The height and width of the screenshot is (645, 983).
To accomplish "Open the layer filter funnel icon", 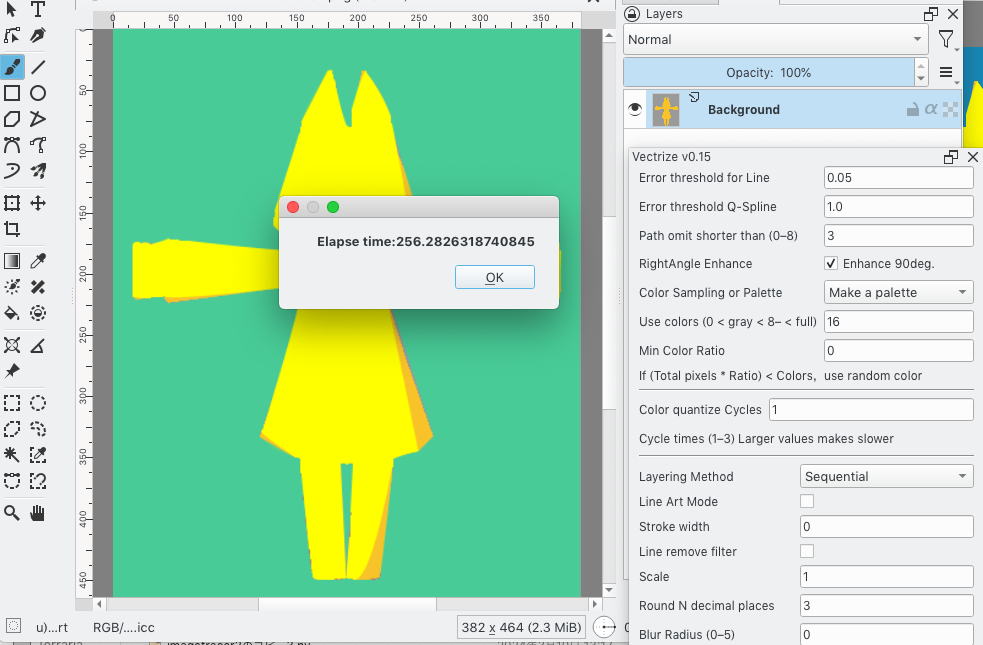I will tap(946, 40).
